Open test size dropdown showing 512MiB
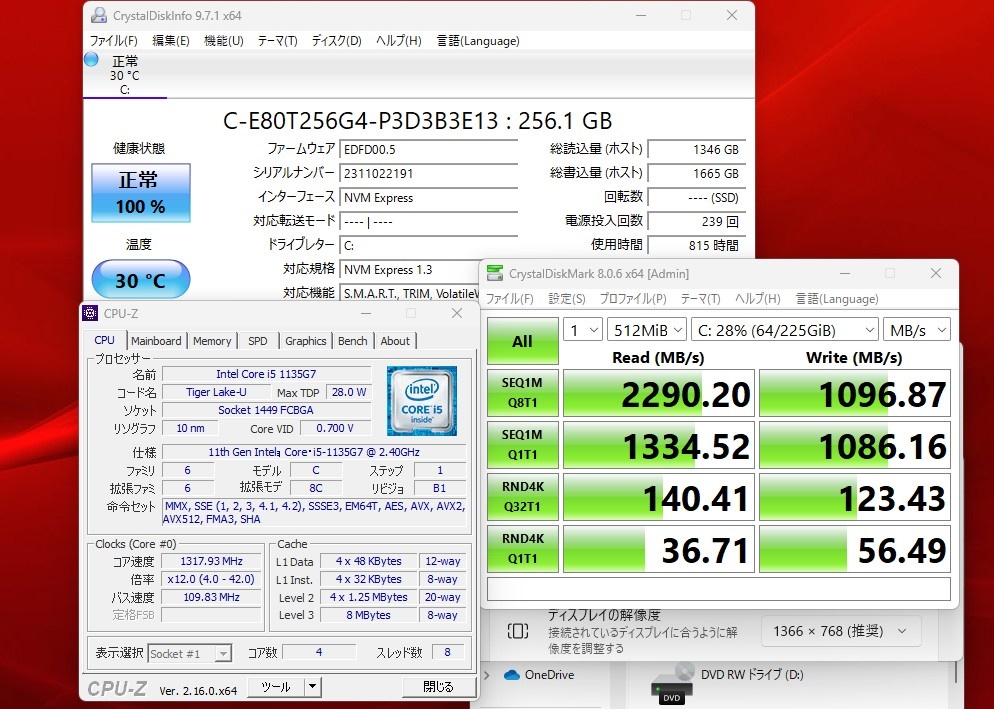This screenshot has width=994, height=709. [647, 330]
